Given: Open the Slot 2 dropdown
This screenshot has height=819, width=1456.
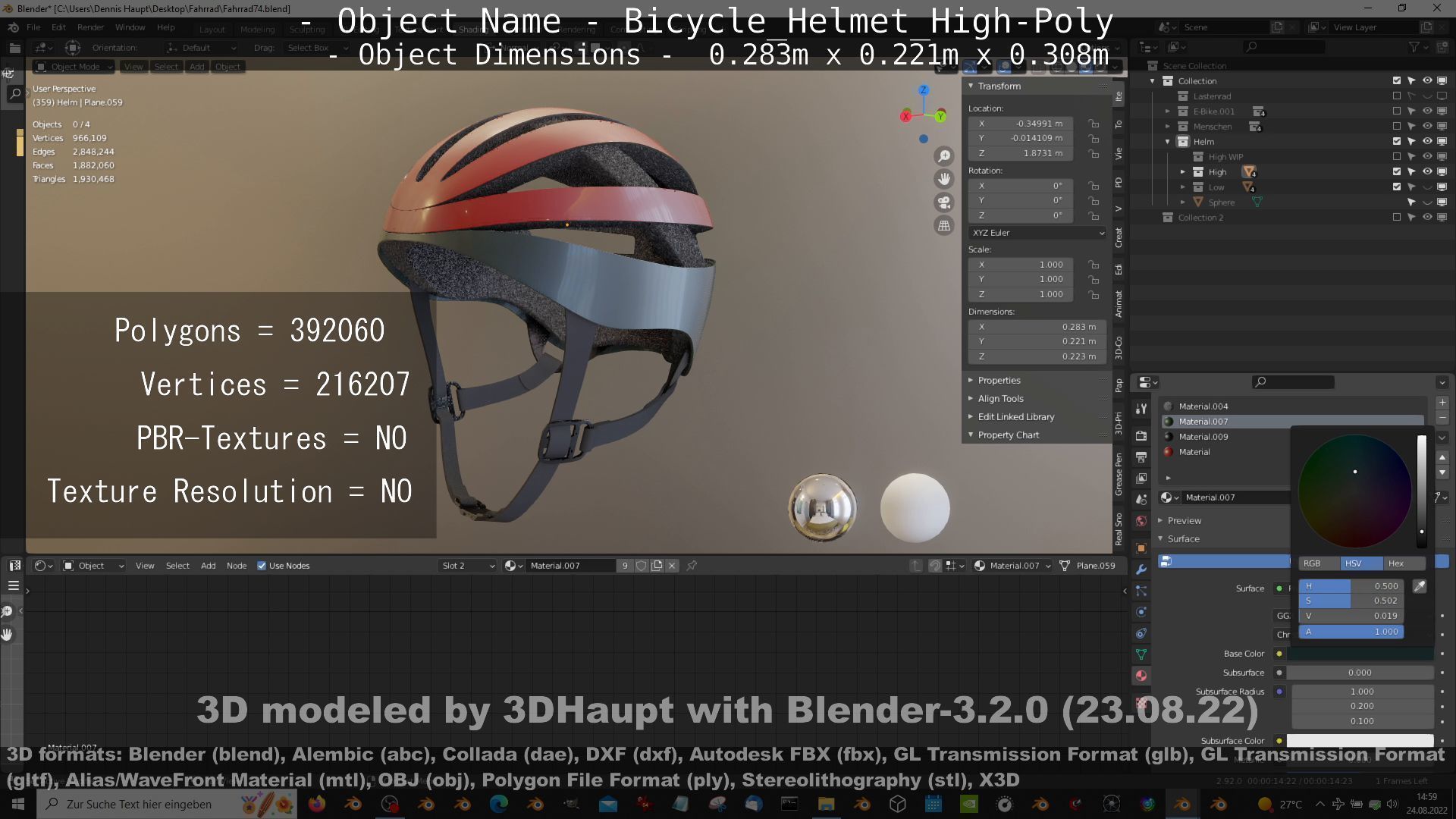Looking at the screenshot, I should (x=468, y=566).
